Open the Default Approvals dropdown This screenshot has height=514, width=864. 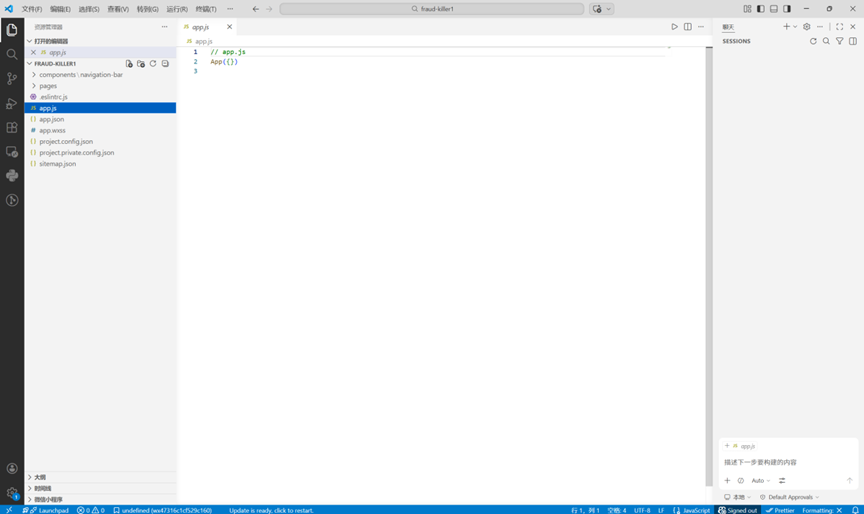coord(789,497)
